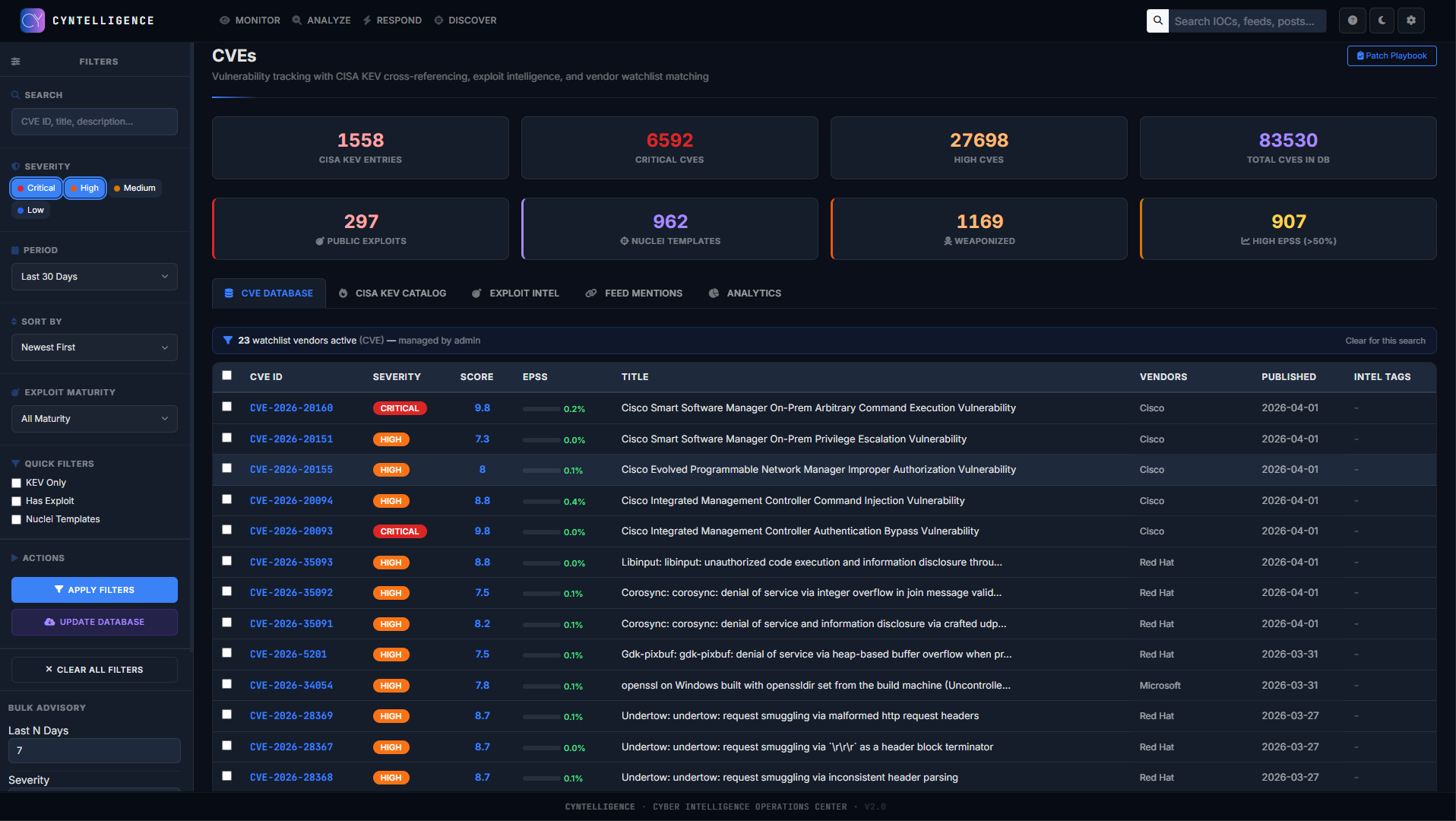Click the Nuclei Templates stat card
This screenshot has width=1456, height=821.
point(669,229)
